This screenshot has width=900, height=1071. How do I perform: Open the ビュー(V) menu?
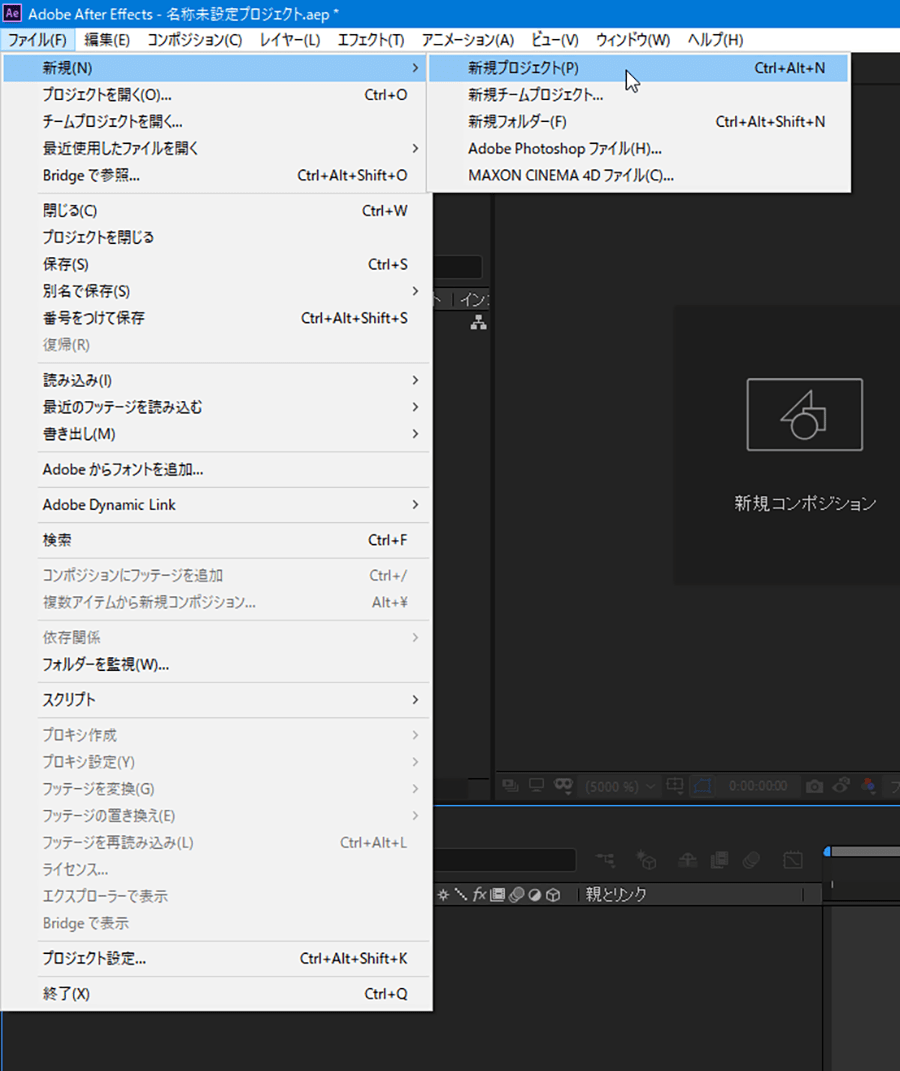(554, 40)
